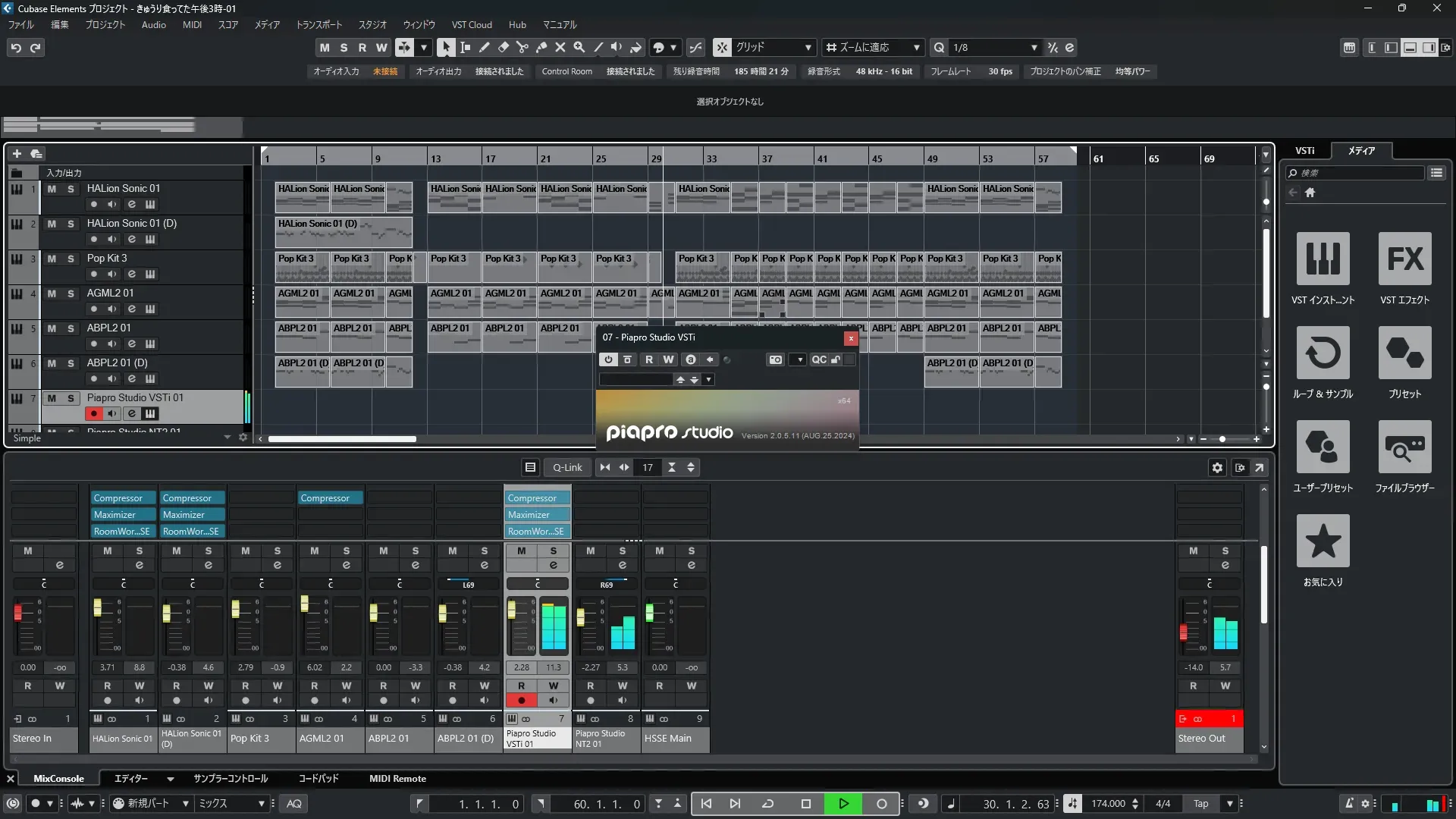The width and height of the screenshot is (1456, 819).
Task: Select the Glue tool
Action: click(x=541, y=47)
